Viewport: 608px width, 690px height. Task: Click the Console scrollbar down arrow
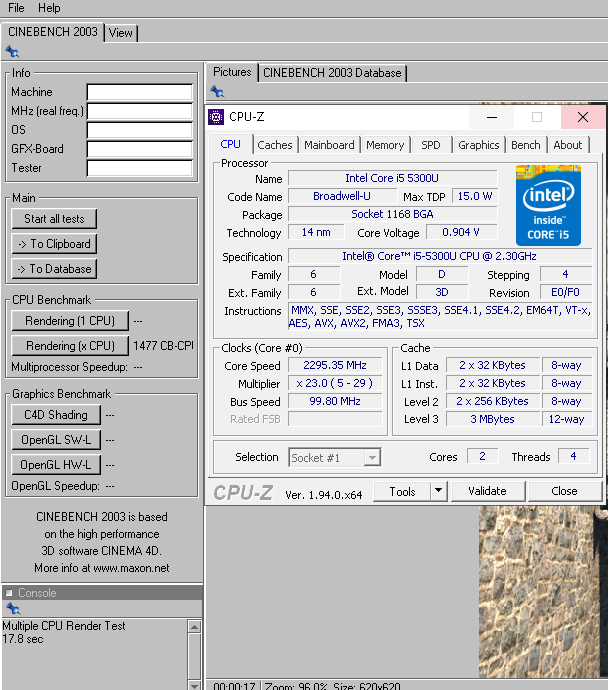(194, 686)
